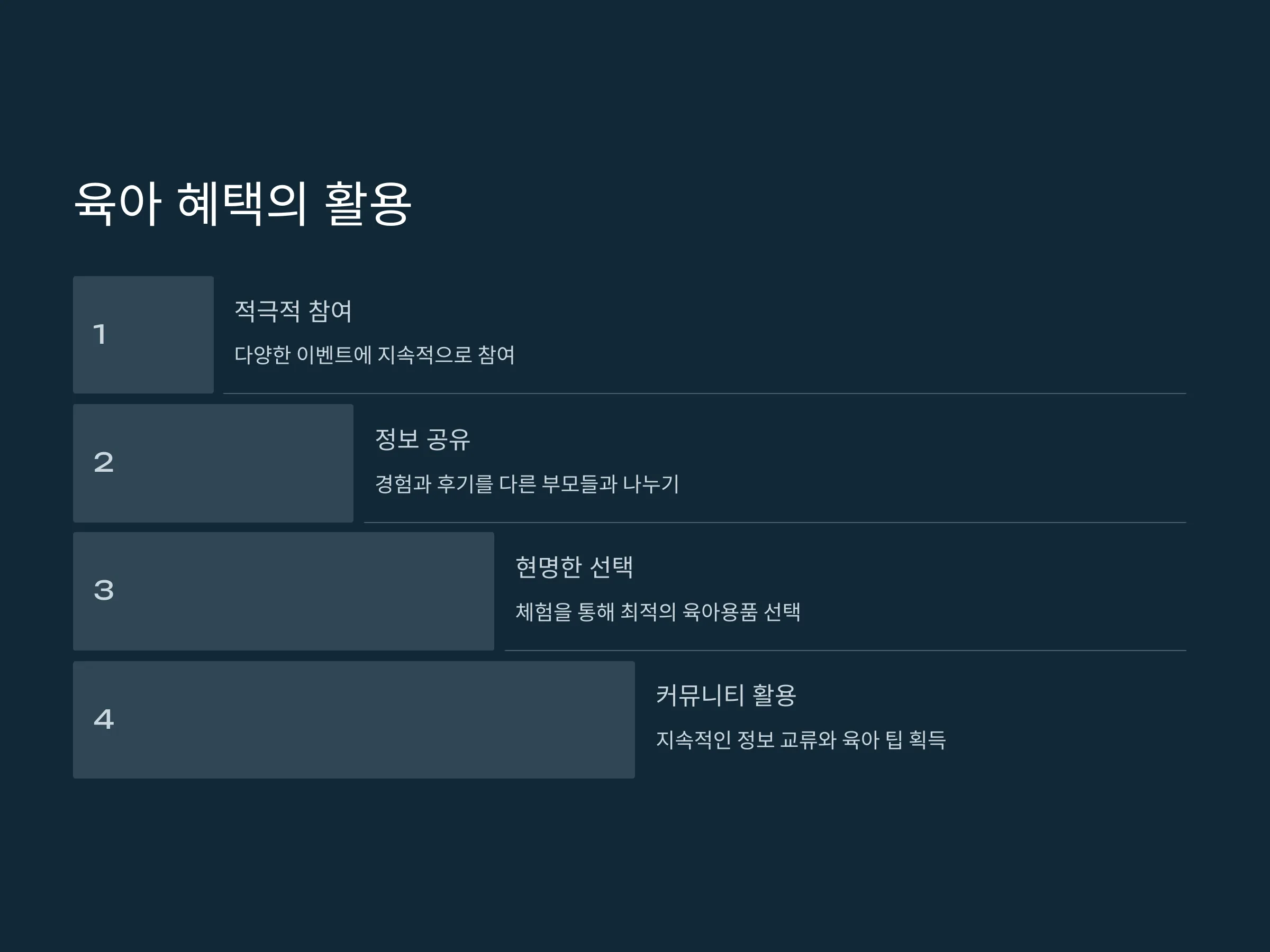Click the heading 적극적 참여
The height and width of the screenshot is (952, 1270).
tap(293, 311)
